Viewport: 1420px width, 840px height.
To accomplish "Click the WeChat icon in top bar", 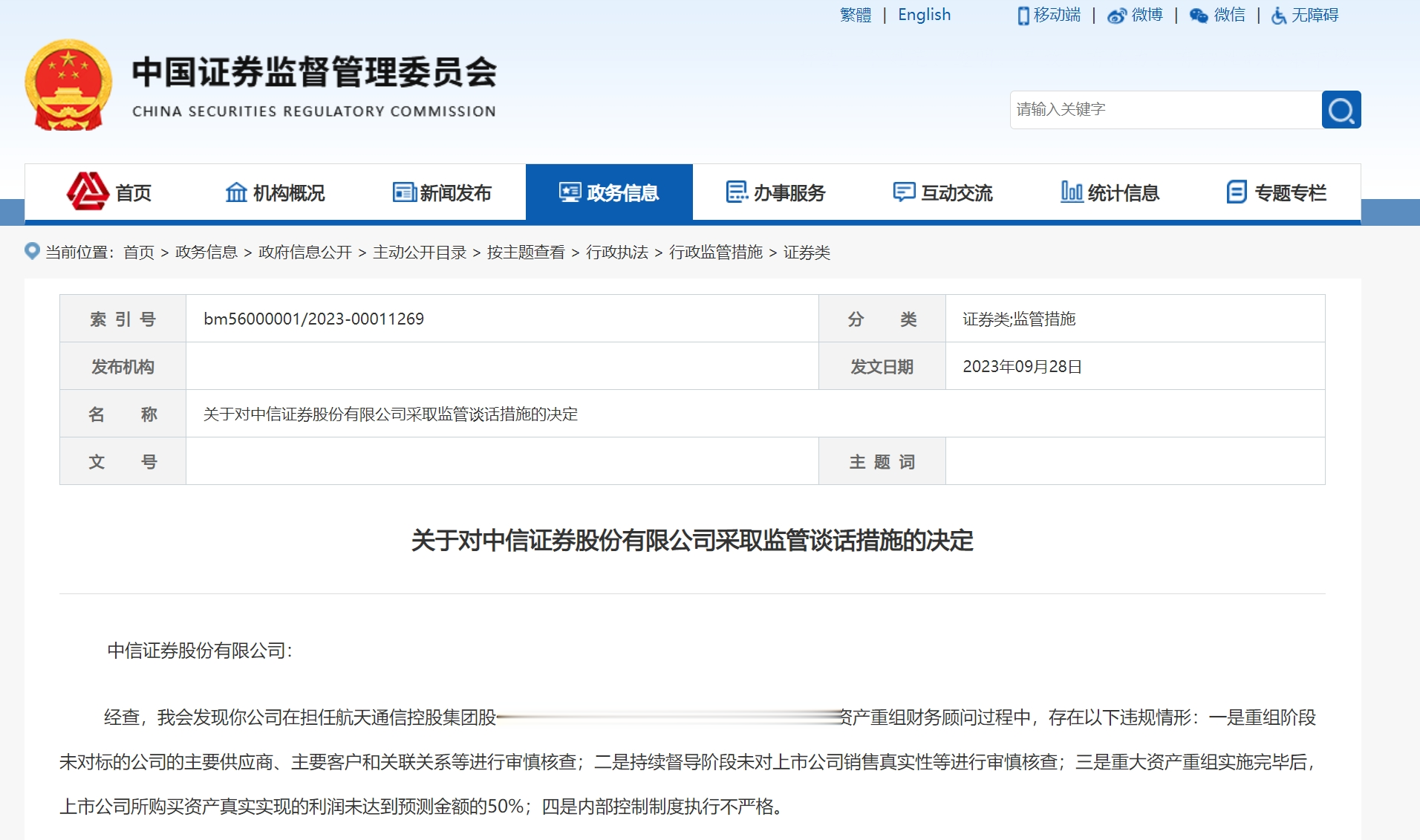I will click(1199, 16).
